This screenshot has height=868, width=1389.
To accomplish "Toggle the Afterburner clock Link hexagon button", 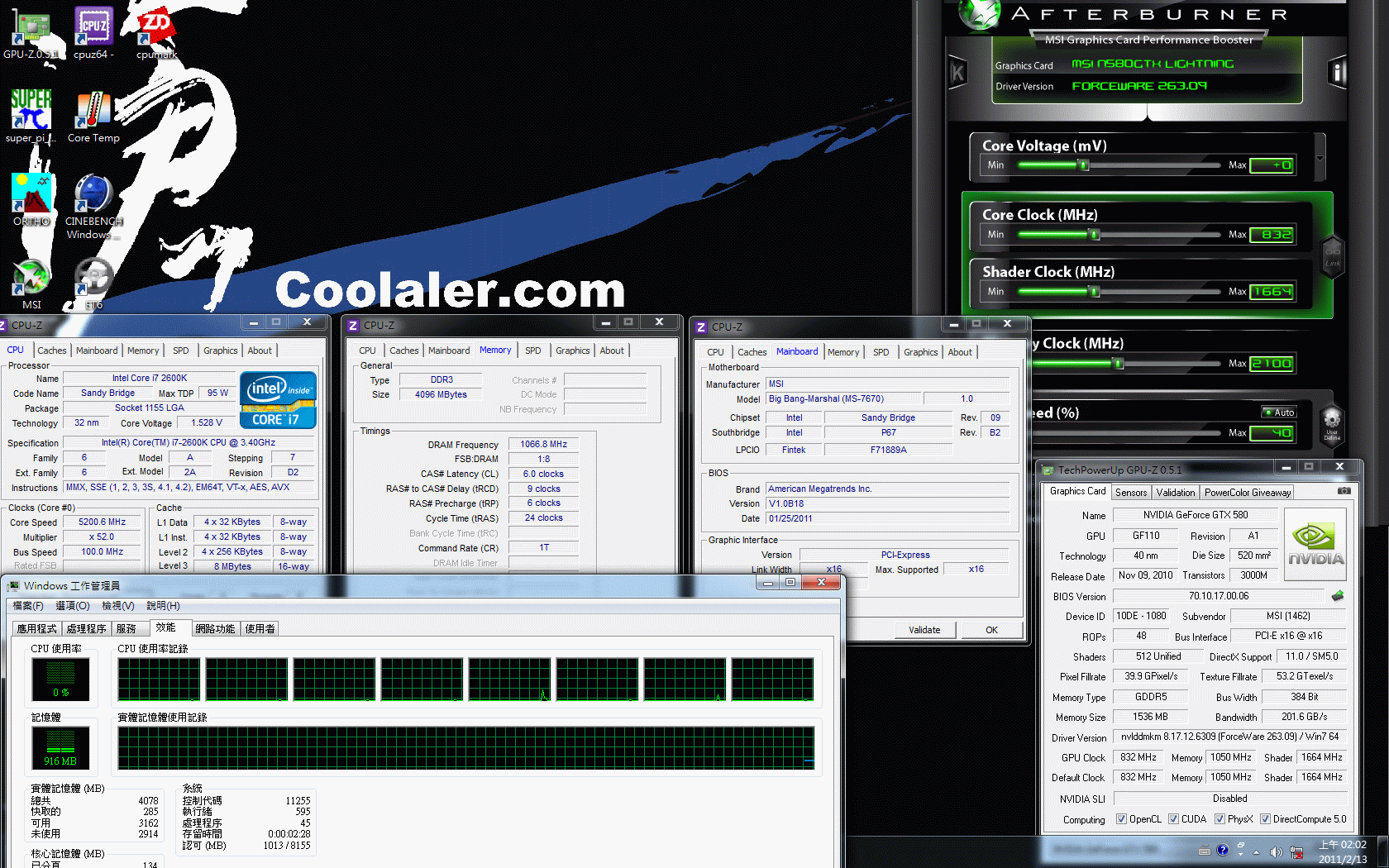I will tap(1333, 255).
